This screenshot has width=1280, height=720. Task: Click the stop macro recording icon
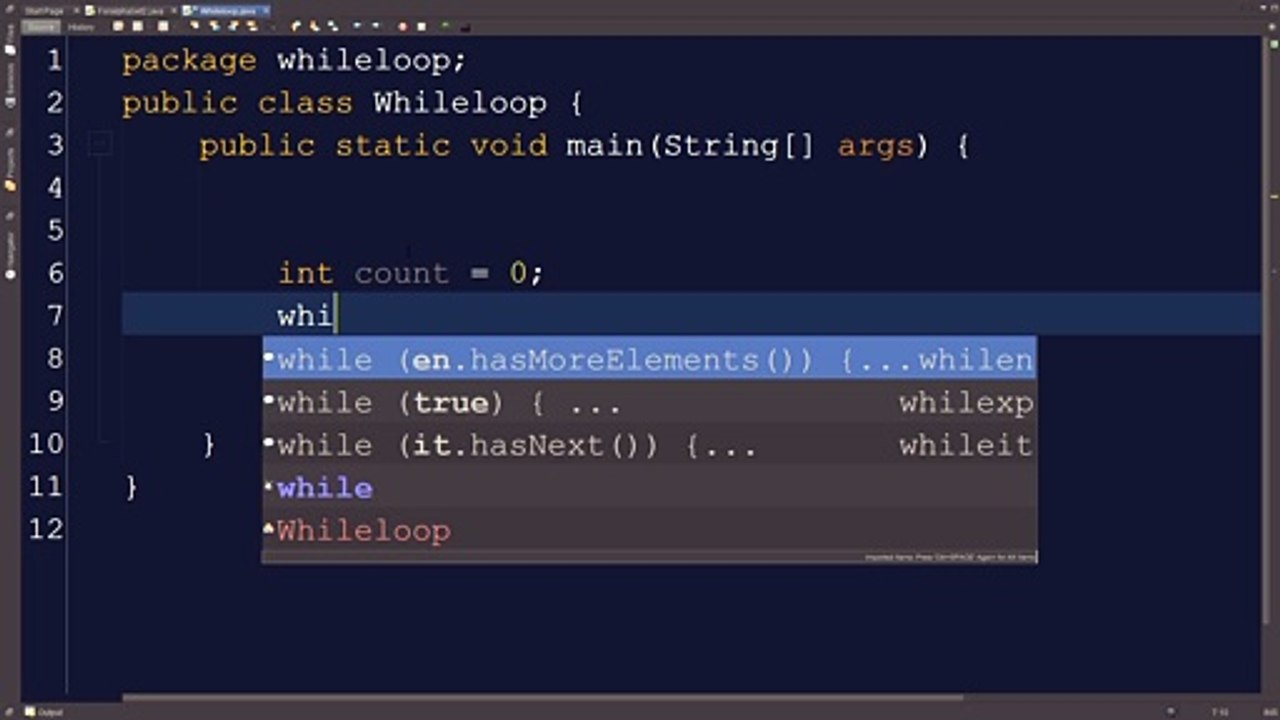(421, 27)
